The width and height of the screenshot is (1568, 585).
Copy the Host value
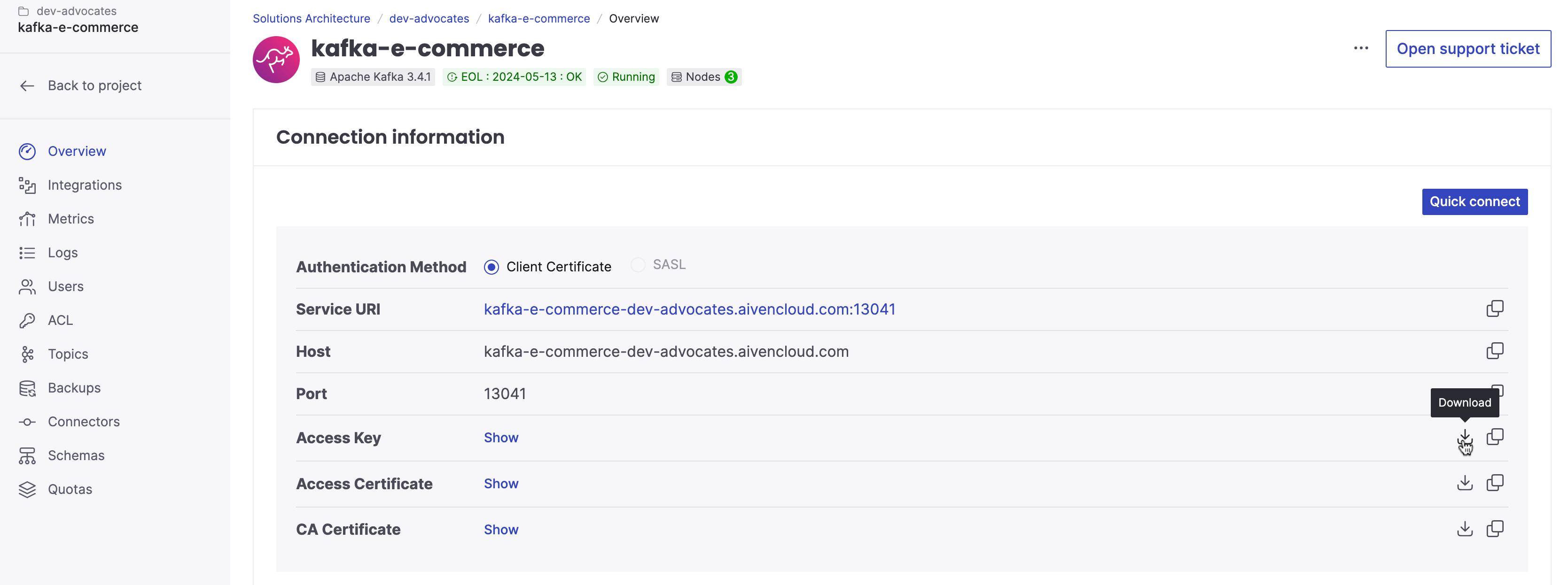click(x=1496, y=351)
